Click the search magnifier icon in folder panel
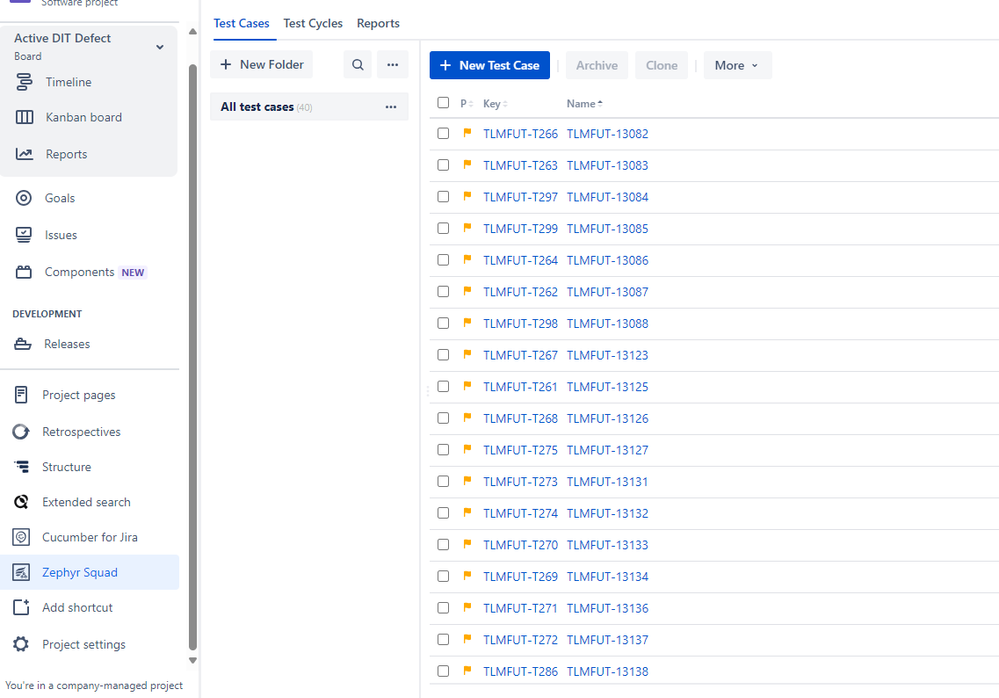 click(358, 65)
